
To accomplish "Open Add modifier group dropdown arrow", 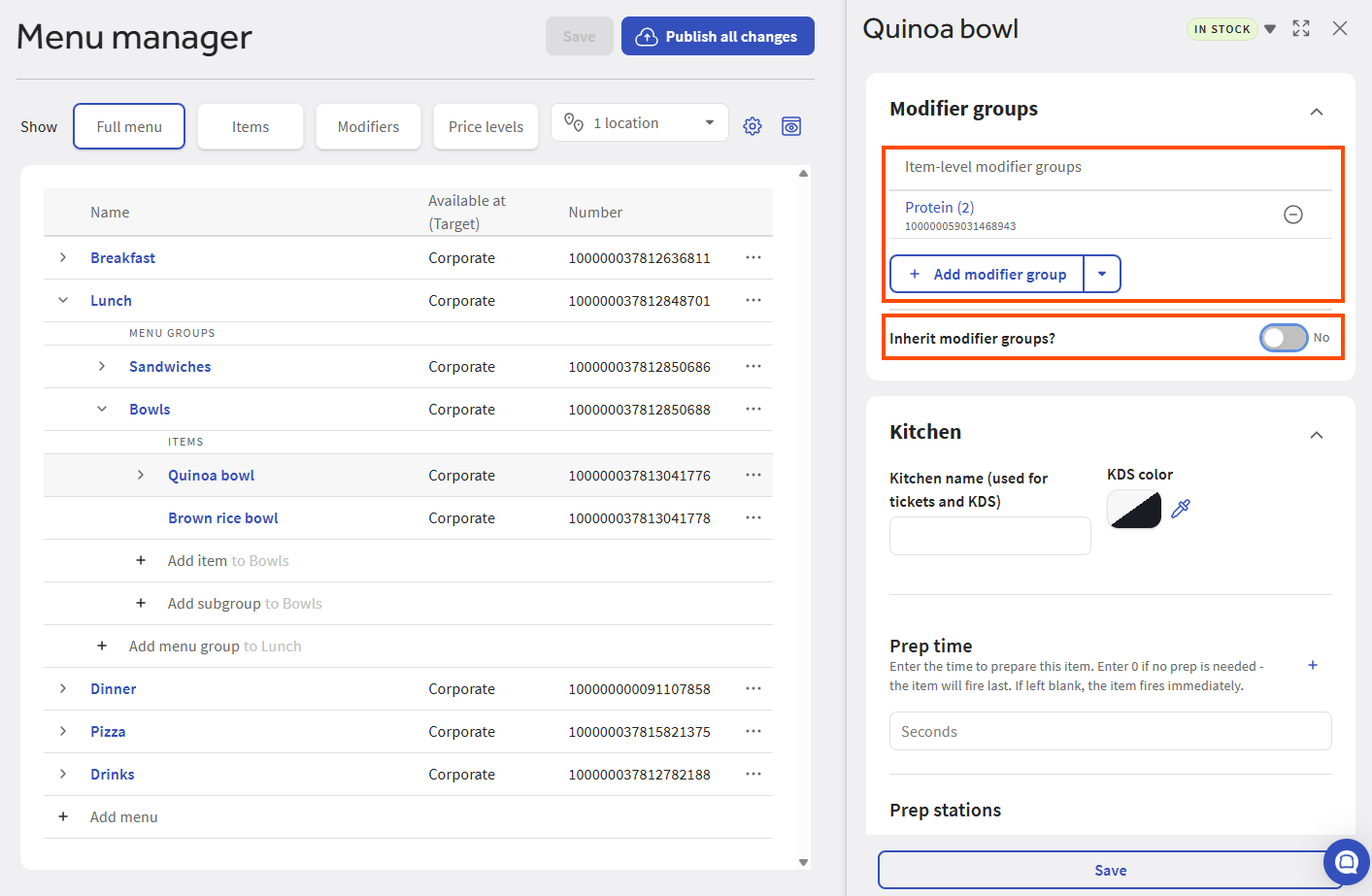I will click(x=1102, y=275).
